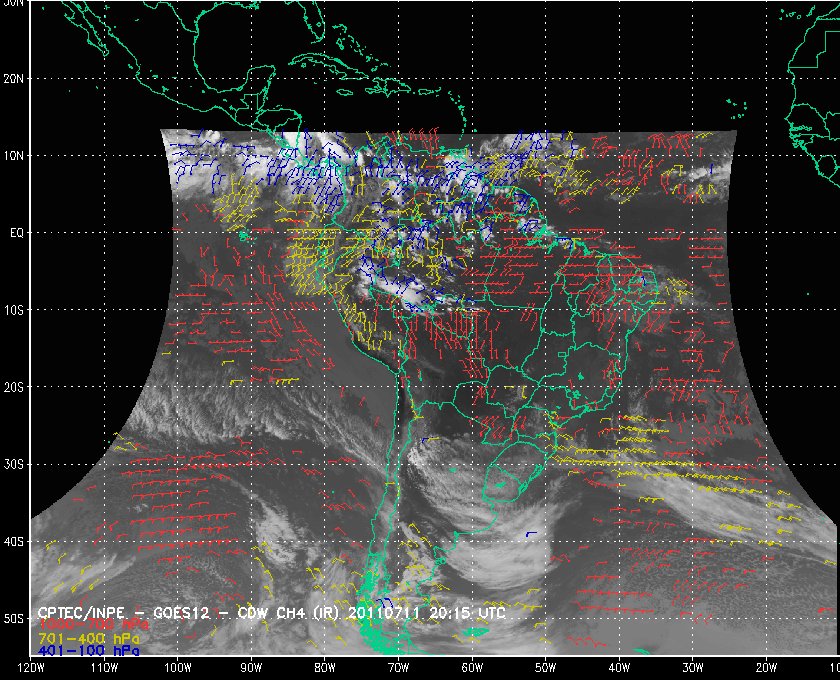The height and width of the screenshot is (680, 840).
Task: Click the 90W longitude label
Action: (x=251, y=668)
